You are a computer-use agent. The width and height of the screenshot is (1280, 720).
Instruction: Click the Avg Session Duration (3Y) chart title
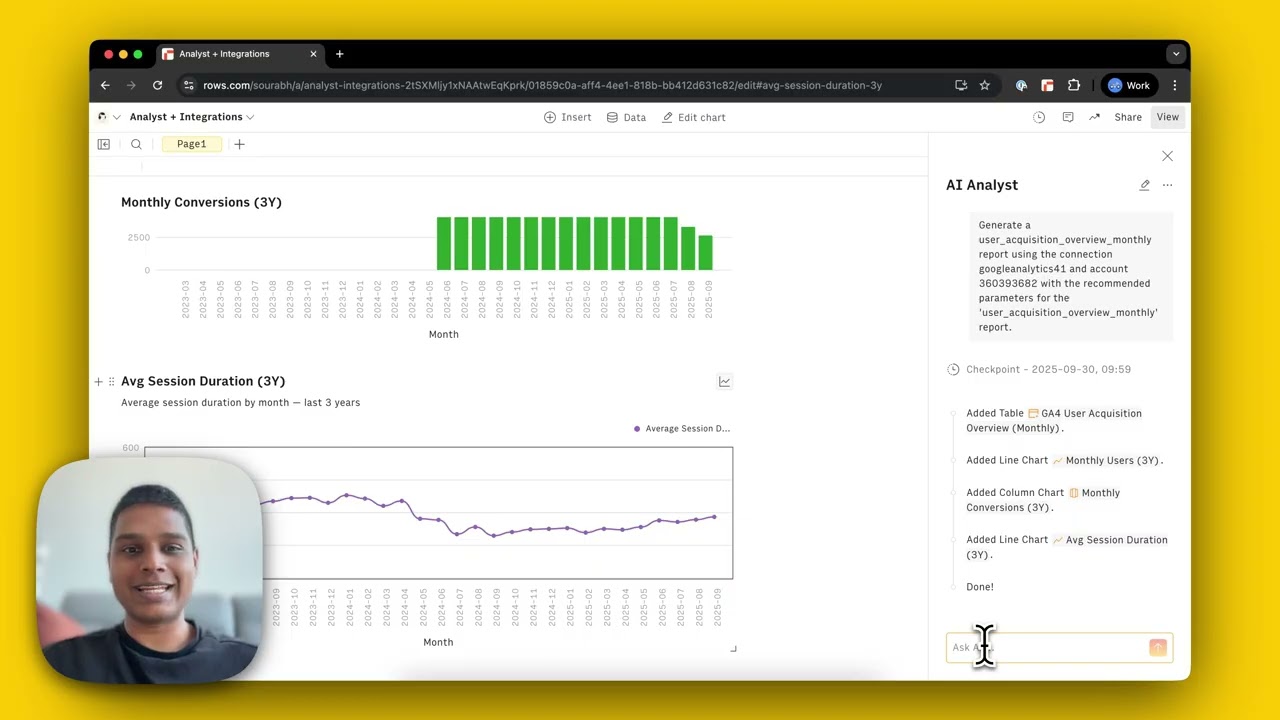(x=203, y=381)
